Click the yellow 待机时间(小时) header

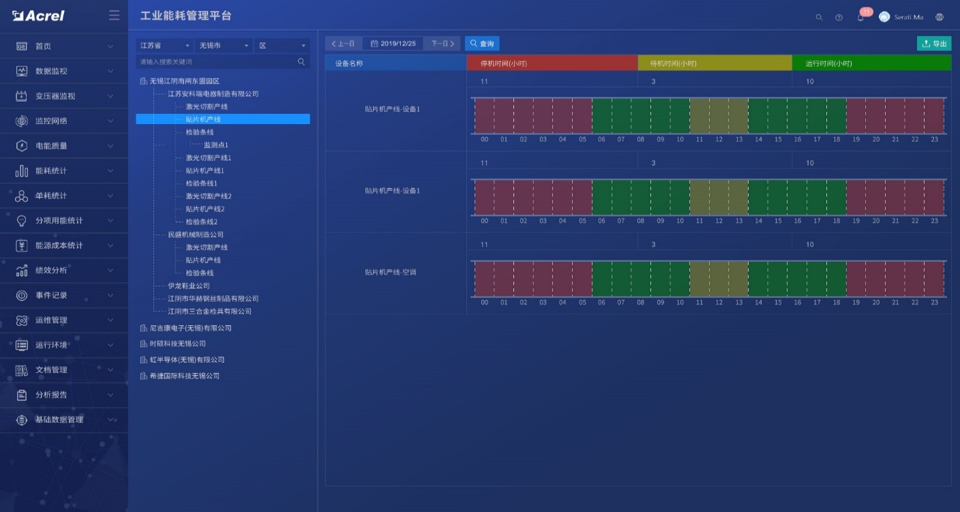[714, 63]
